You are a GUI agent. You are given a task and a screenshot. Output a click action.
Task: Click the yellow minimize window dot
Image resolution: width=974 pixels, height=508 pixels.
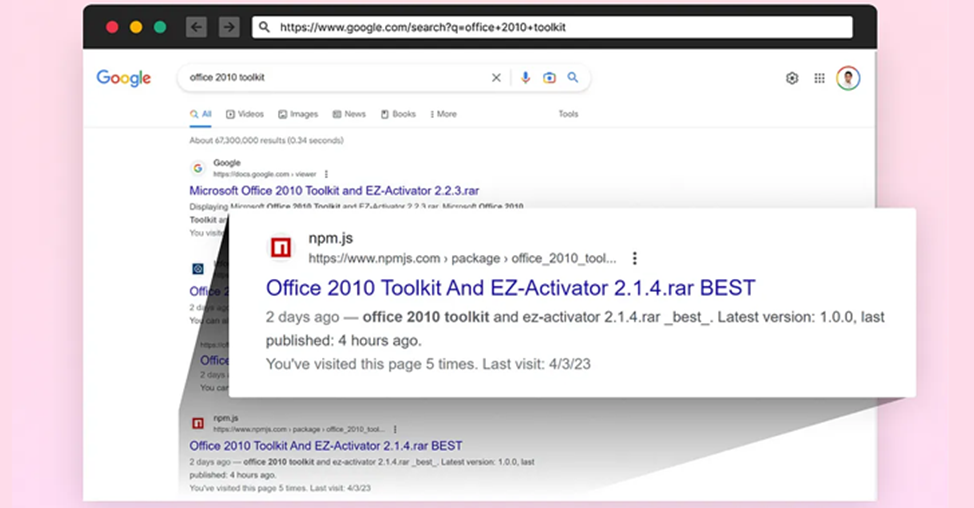click(136, 27)
